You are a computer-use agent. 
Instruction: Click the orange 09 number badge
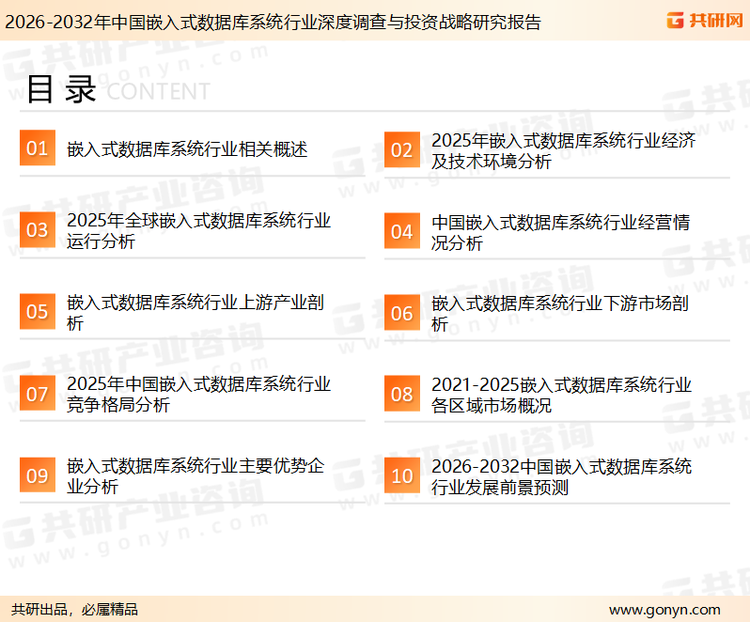37,475
